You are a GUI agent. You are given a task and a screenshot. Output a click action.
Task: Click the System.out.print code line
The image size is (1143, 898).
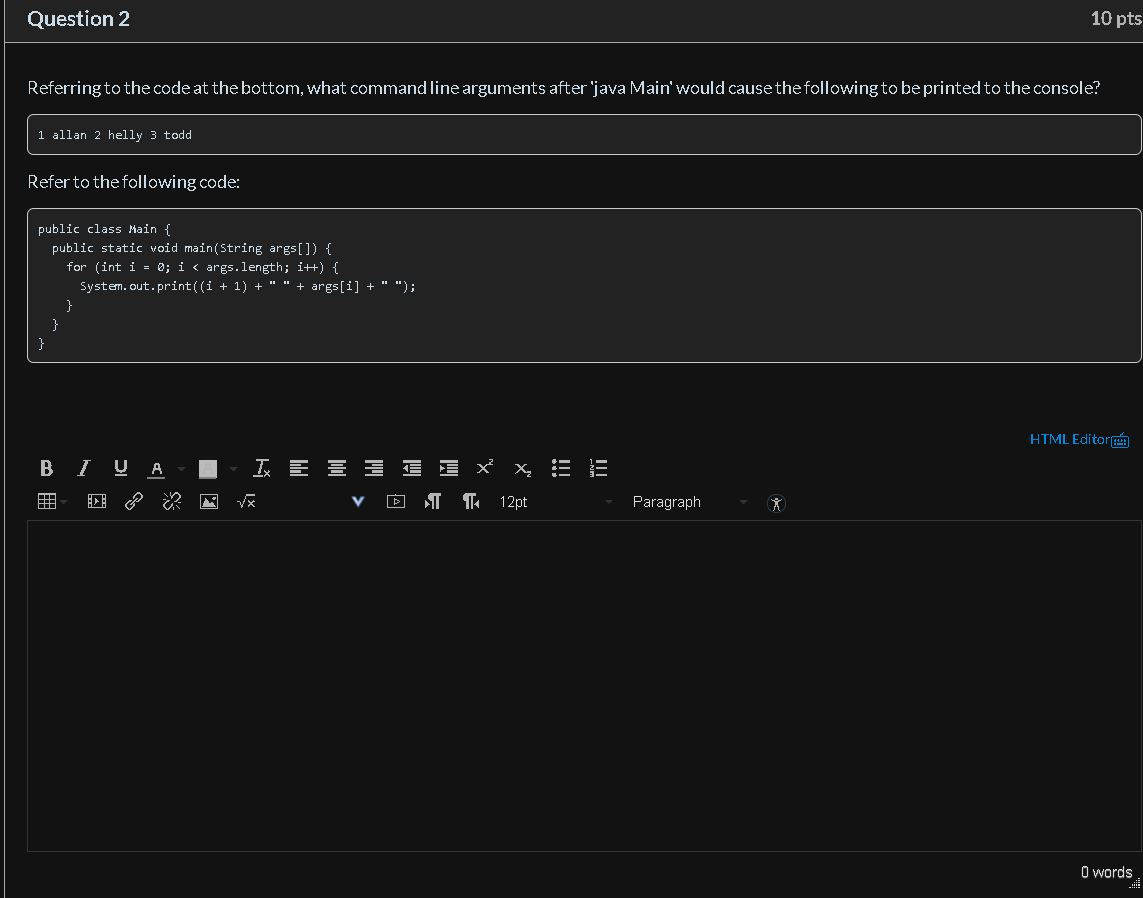pos(248,286)
